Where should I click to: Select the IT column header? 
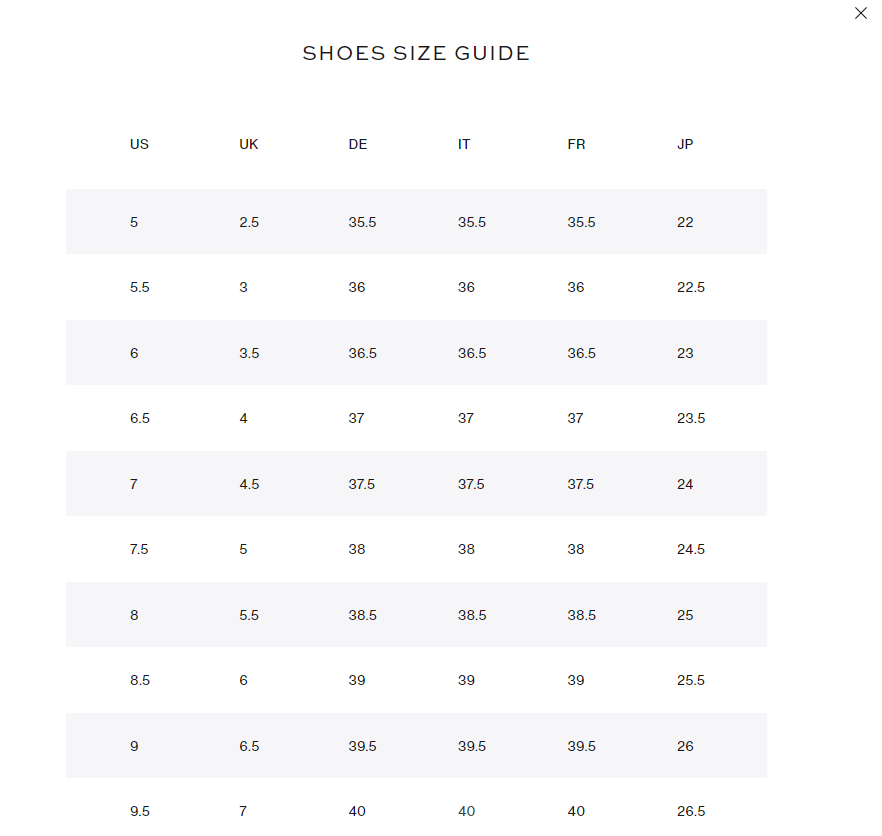(x=464, y=144)
